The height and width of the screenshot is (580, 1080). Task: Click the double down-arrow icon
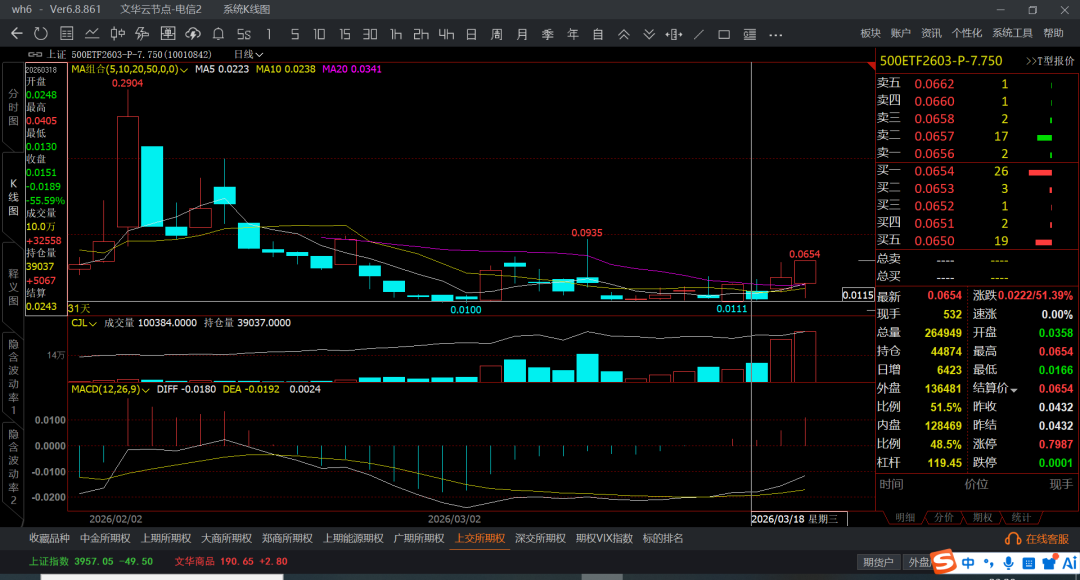tap(649, 34)
